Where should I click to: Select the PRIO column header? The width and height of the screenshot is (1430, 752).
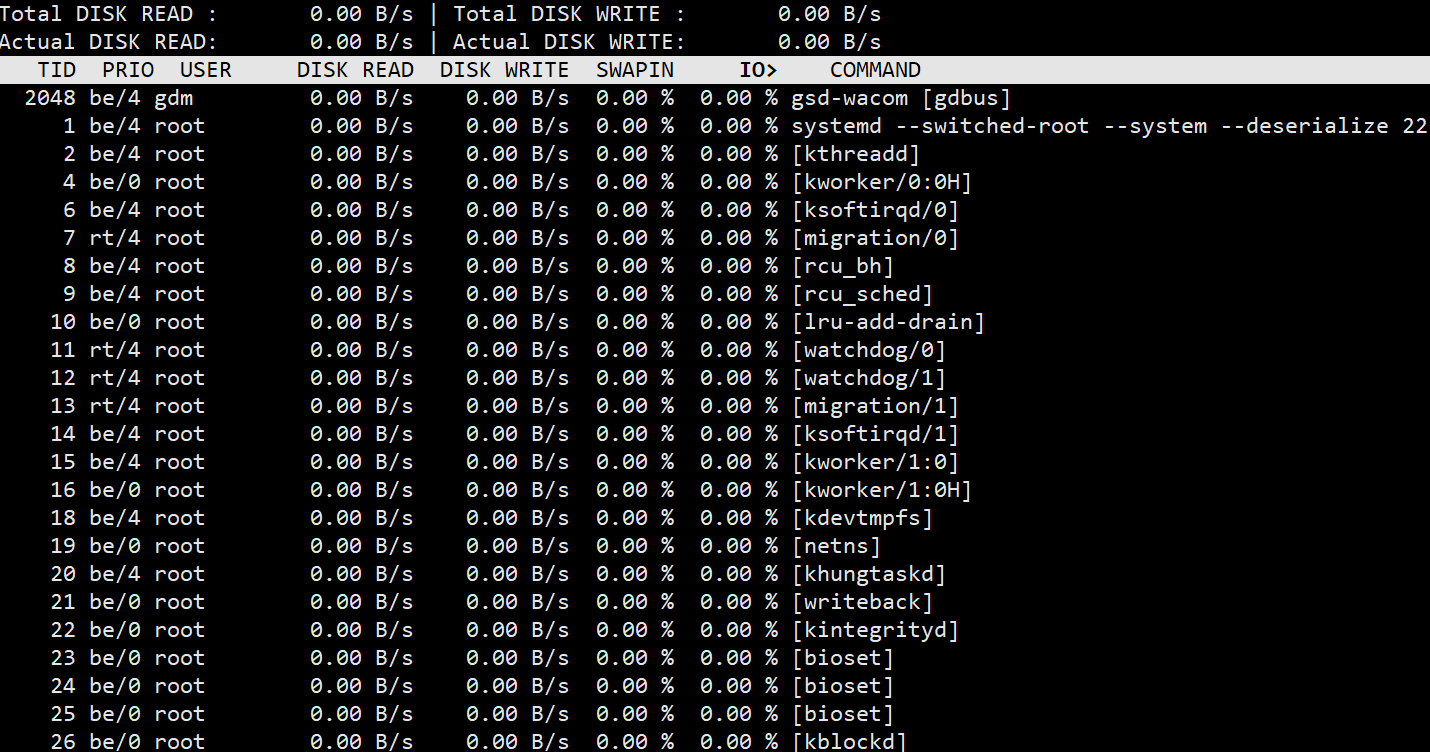(128, 70)
